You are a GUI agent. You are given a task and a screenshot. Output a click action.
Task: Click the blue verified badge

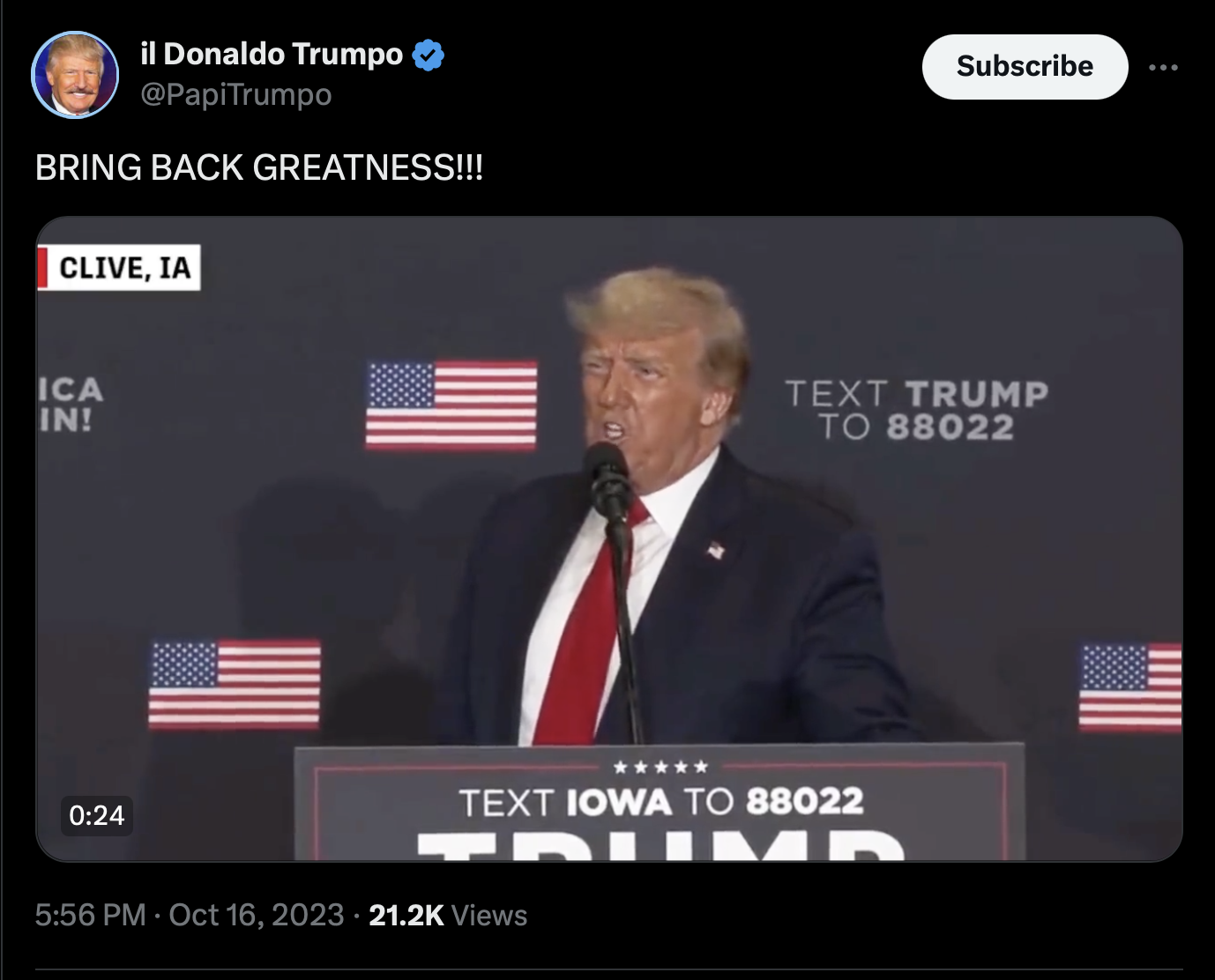[429, 55]
